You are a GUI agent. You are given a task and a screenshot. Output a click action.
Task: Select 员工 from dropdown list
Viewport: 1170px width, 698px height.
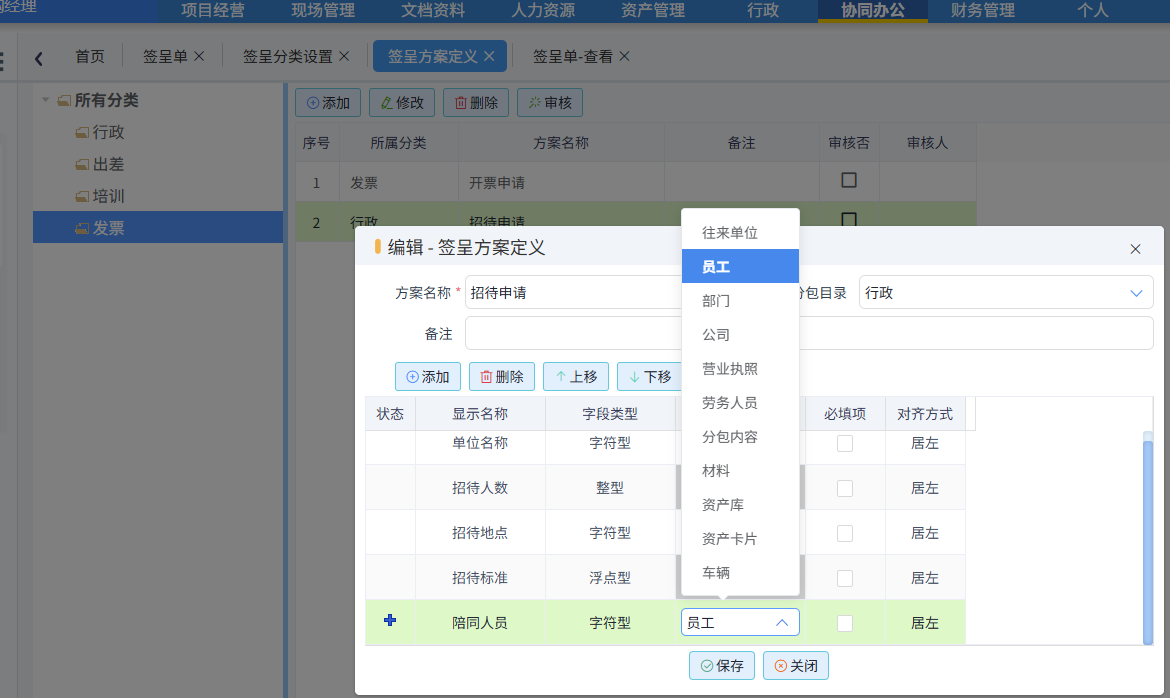(740, 267)
